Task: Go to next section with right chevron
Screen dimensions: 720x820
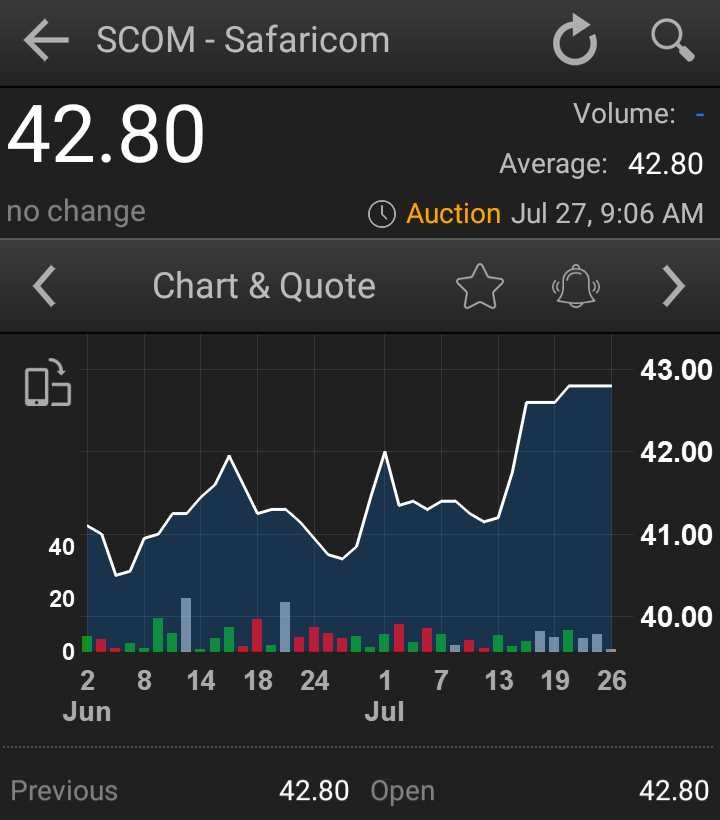Action: (x=673, y=286)
